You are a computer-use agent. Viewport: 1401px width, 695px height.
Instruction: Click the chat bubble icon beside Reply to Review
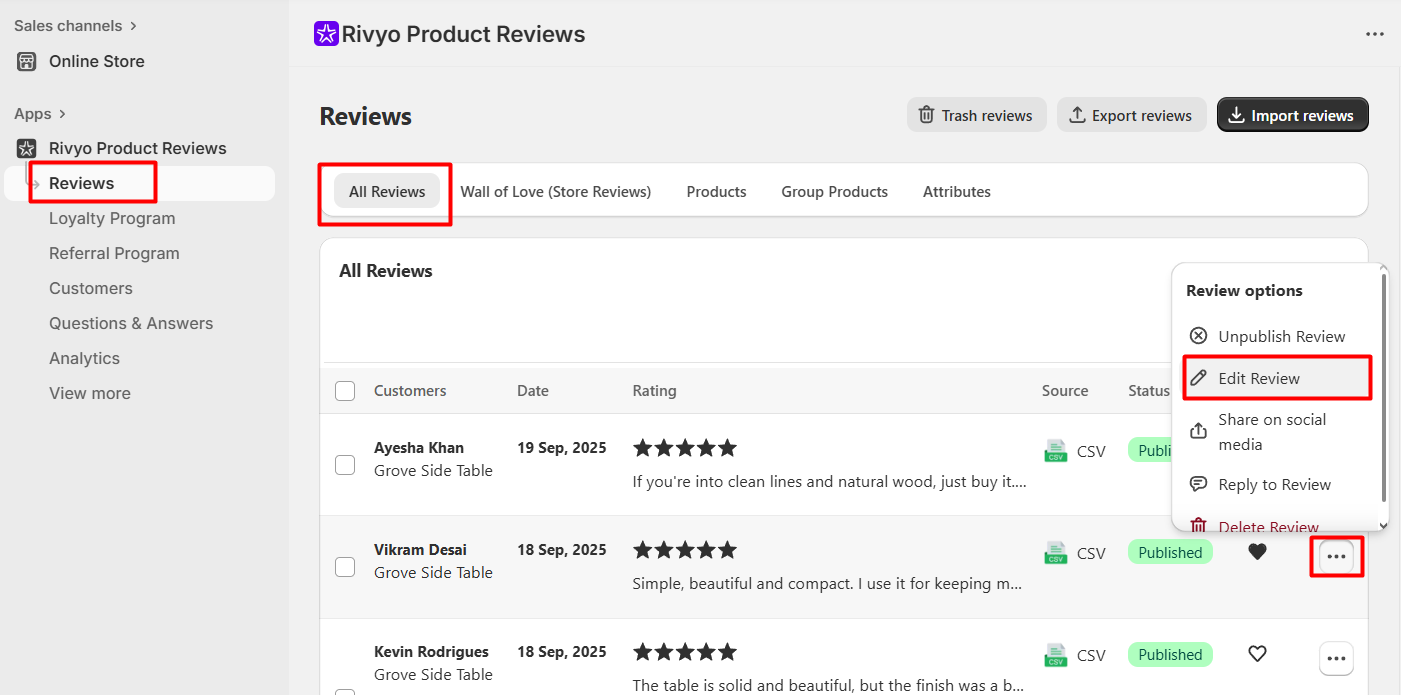pyautogui.click(x=1198, y=484)
